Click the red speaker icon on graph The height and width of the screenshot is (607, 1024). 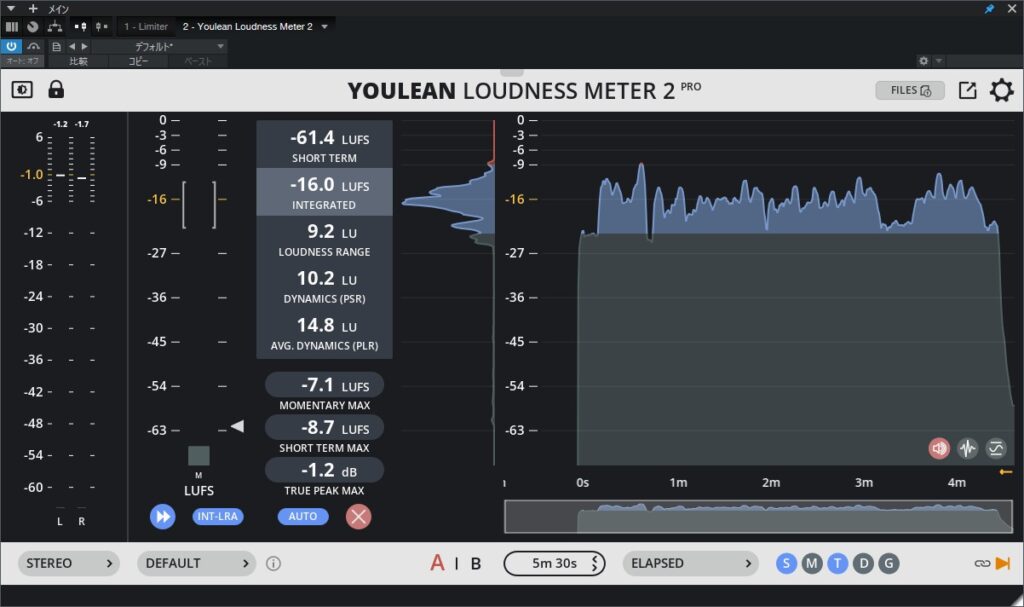[939, 448]
